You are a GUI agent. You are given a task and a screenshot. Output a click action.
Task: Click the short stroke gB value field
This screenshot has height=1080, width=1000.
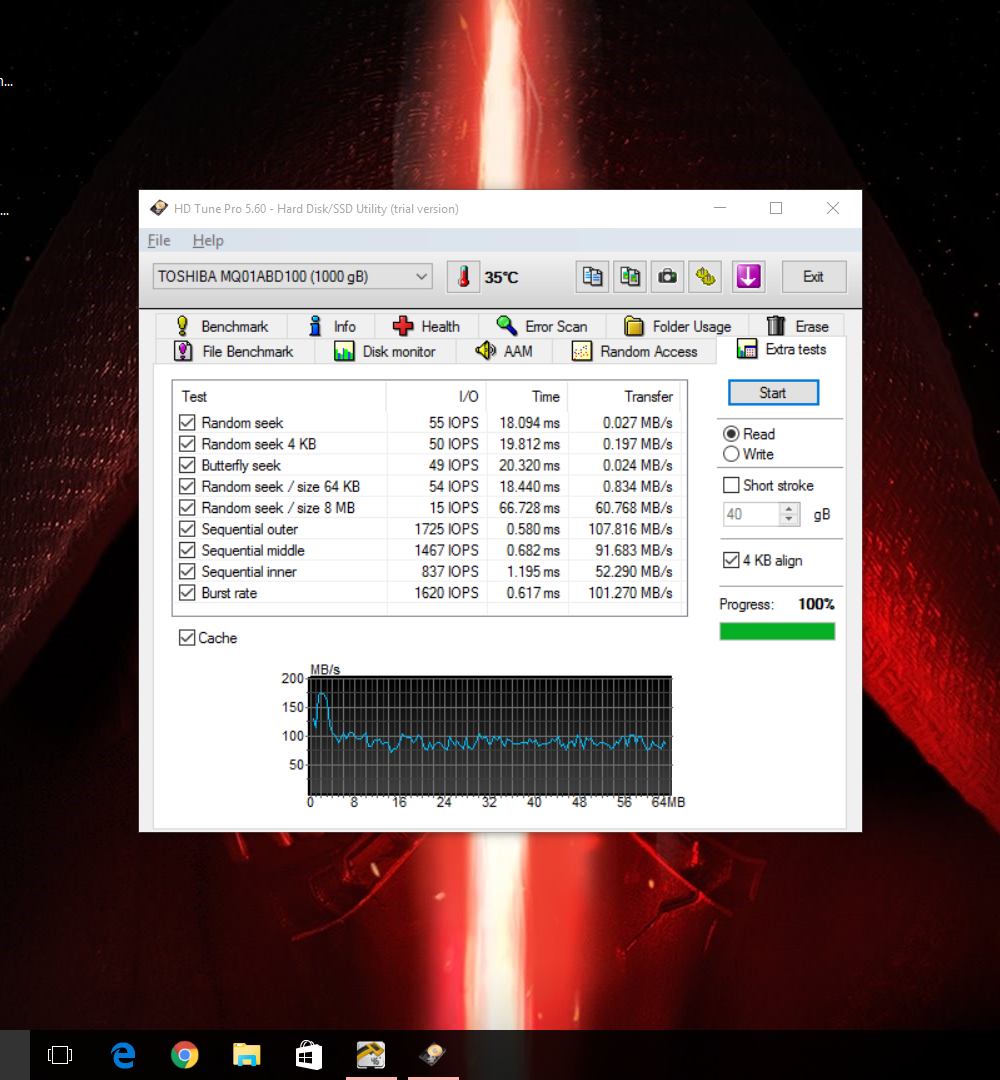pos(751,515)
